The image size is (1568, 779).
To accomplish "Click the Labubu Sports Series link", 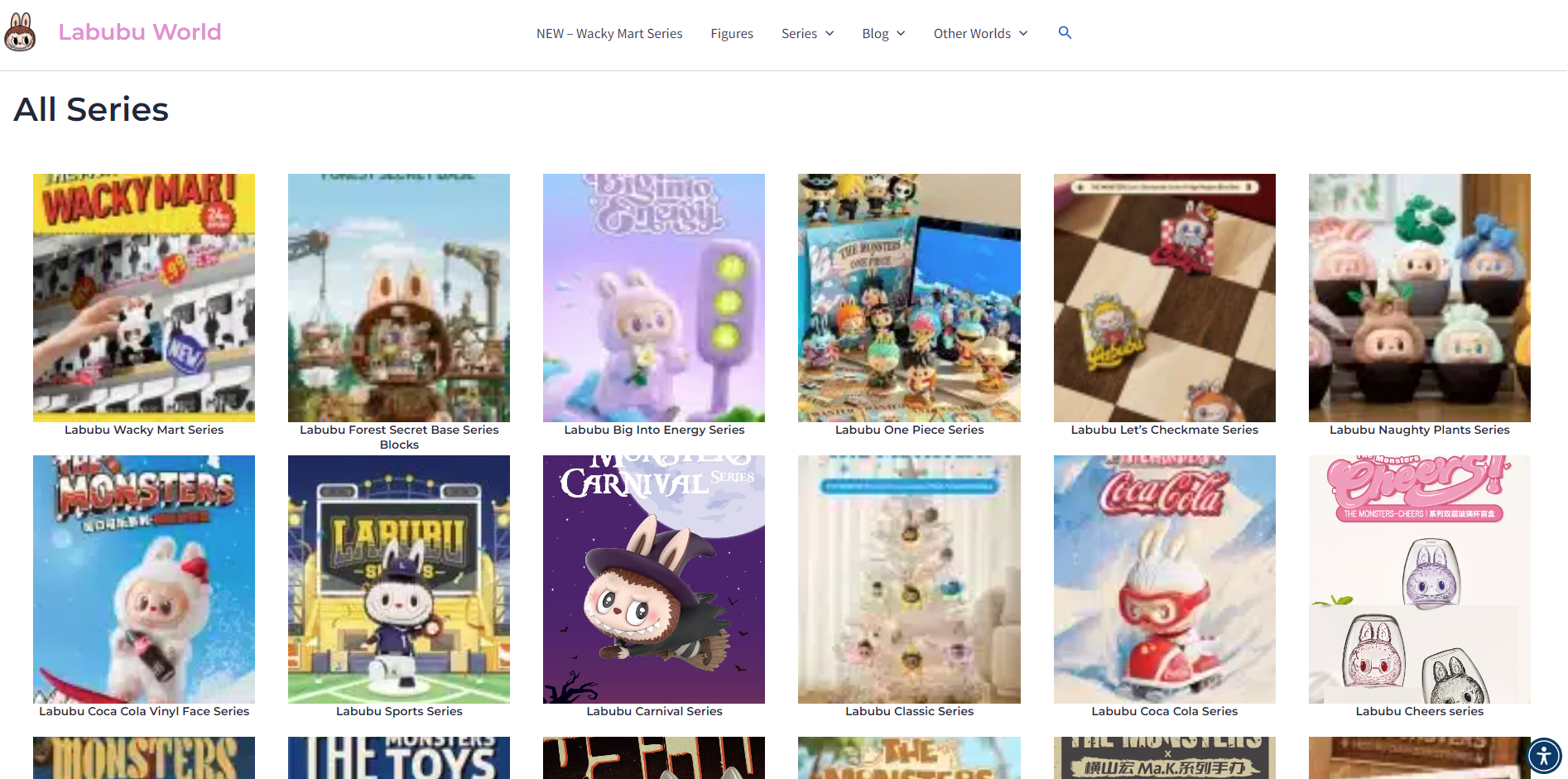I will [399, 711].
